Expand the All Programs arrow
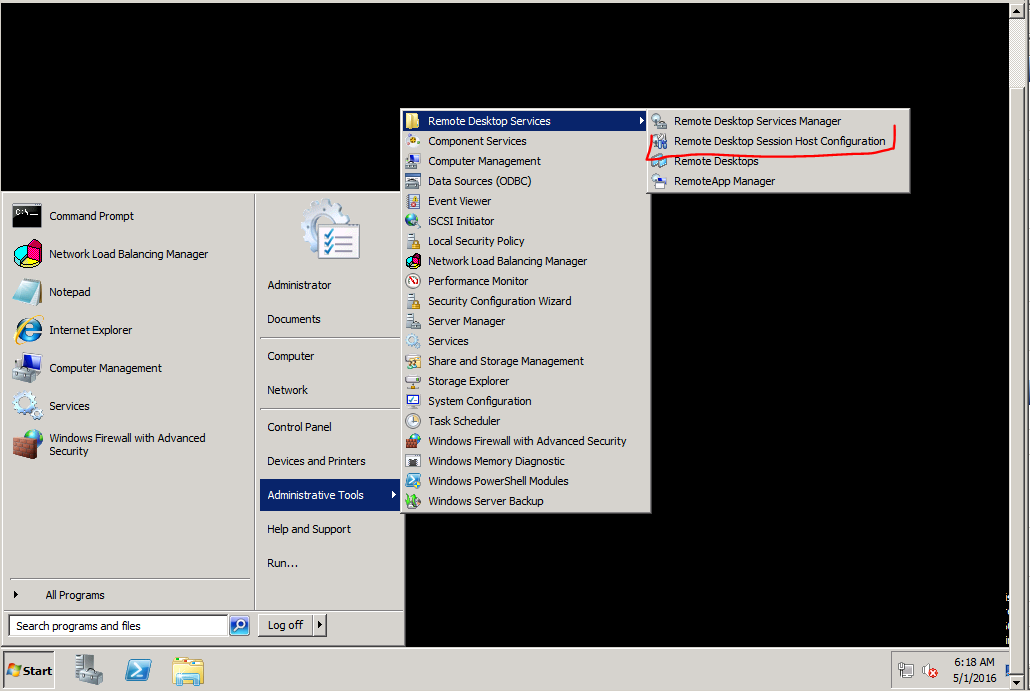This screenshot has height=692, width=1030. click(x=16, y=595)
